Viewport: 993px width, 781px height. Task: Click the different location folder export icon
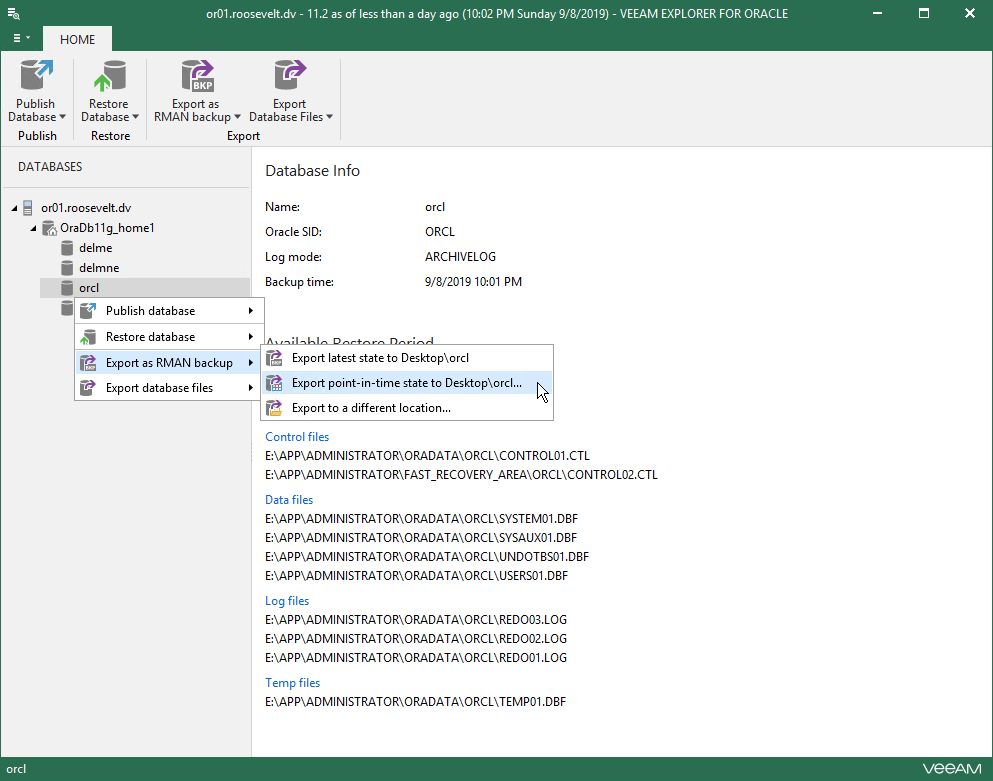point(274,409)
